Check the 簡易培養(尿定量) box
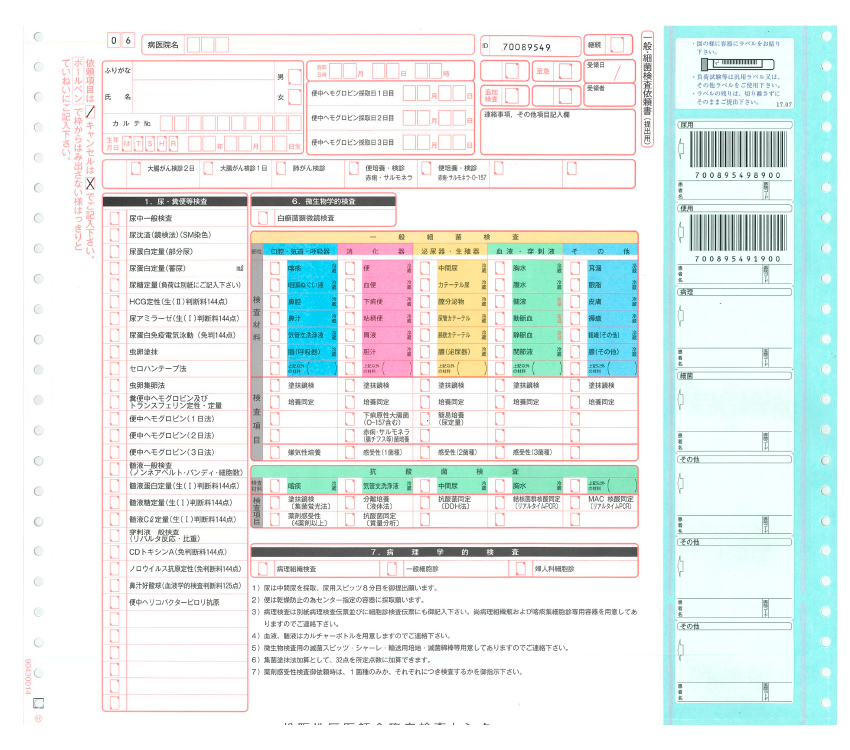This screenshot has height=750, width=850. [425, 418]
